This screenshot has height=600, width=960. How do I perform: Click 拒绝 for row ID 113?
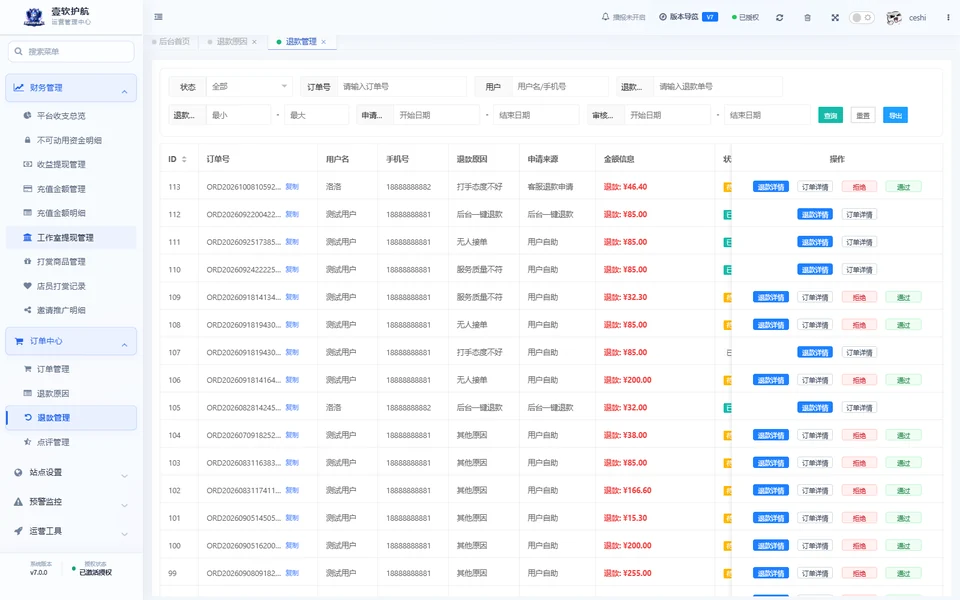[859, 187]
